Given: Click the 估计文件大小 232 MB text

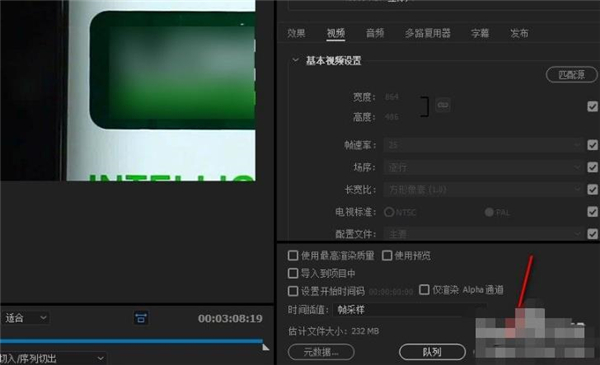Looking at the screenshot, I should point(333,331).
